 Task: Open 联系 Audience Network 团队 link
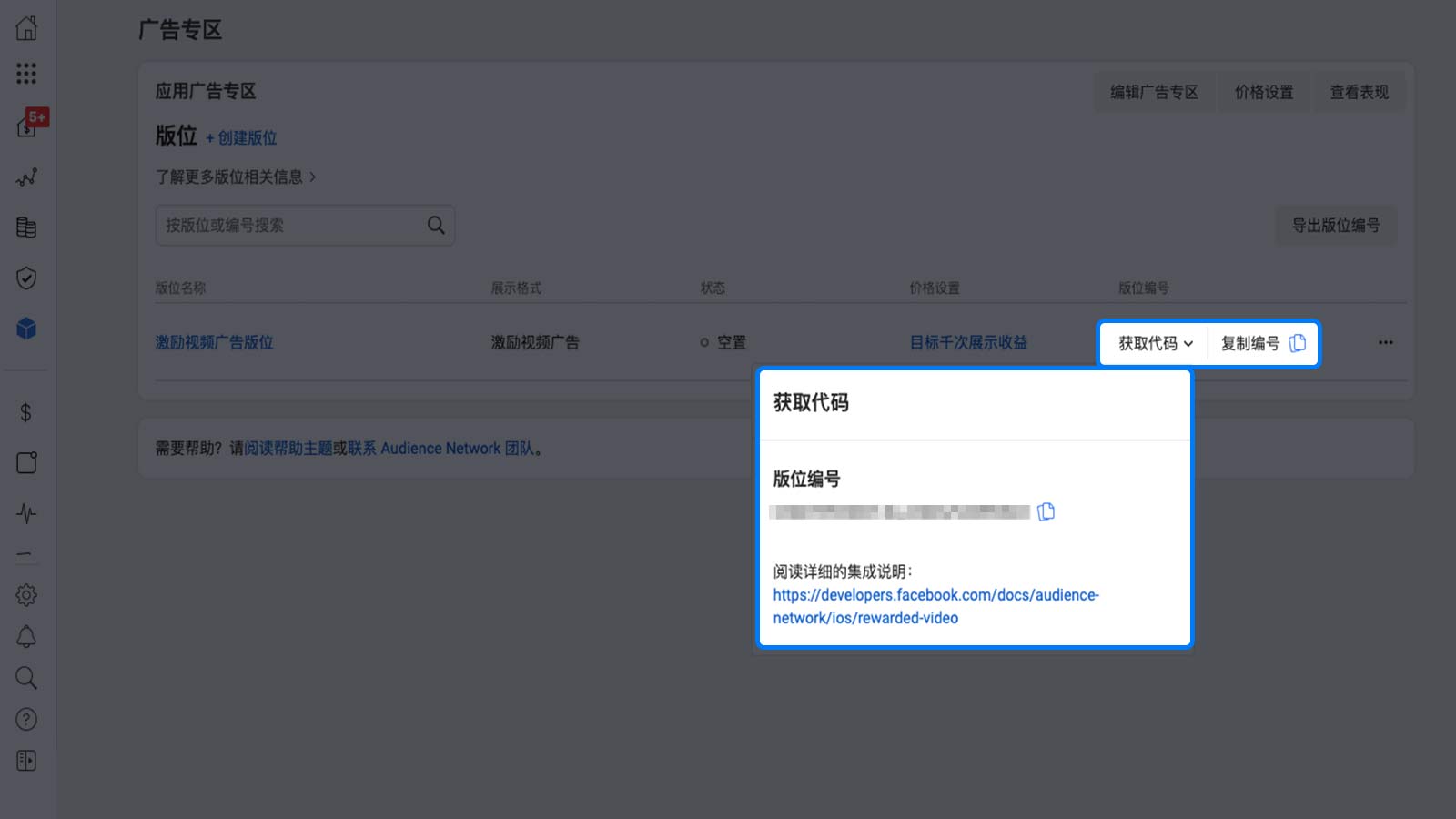[x=440, y=448]
